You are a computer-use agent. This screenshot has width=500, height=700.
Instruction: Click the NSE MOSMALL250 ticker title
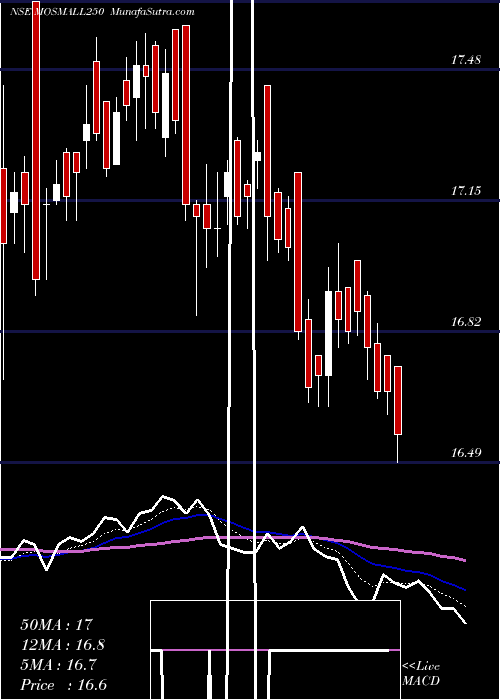pyautogui.click(x=57, y=12)
